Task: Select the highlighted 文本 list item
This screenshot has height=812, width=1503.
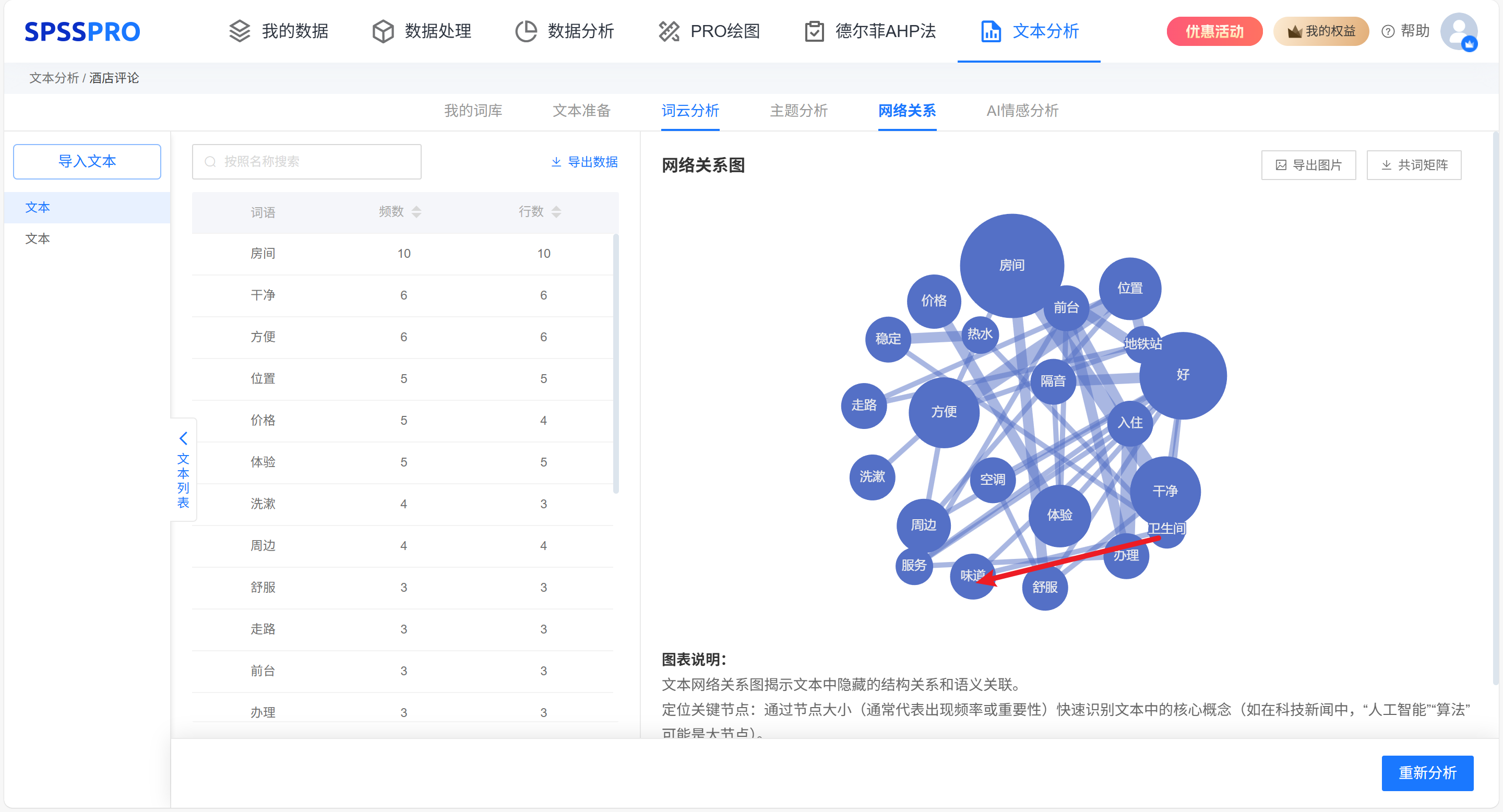Action: pos(38,208)
